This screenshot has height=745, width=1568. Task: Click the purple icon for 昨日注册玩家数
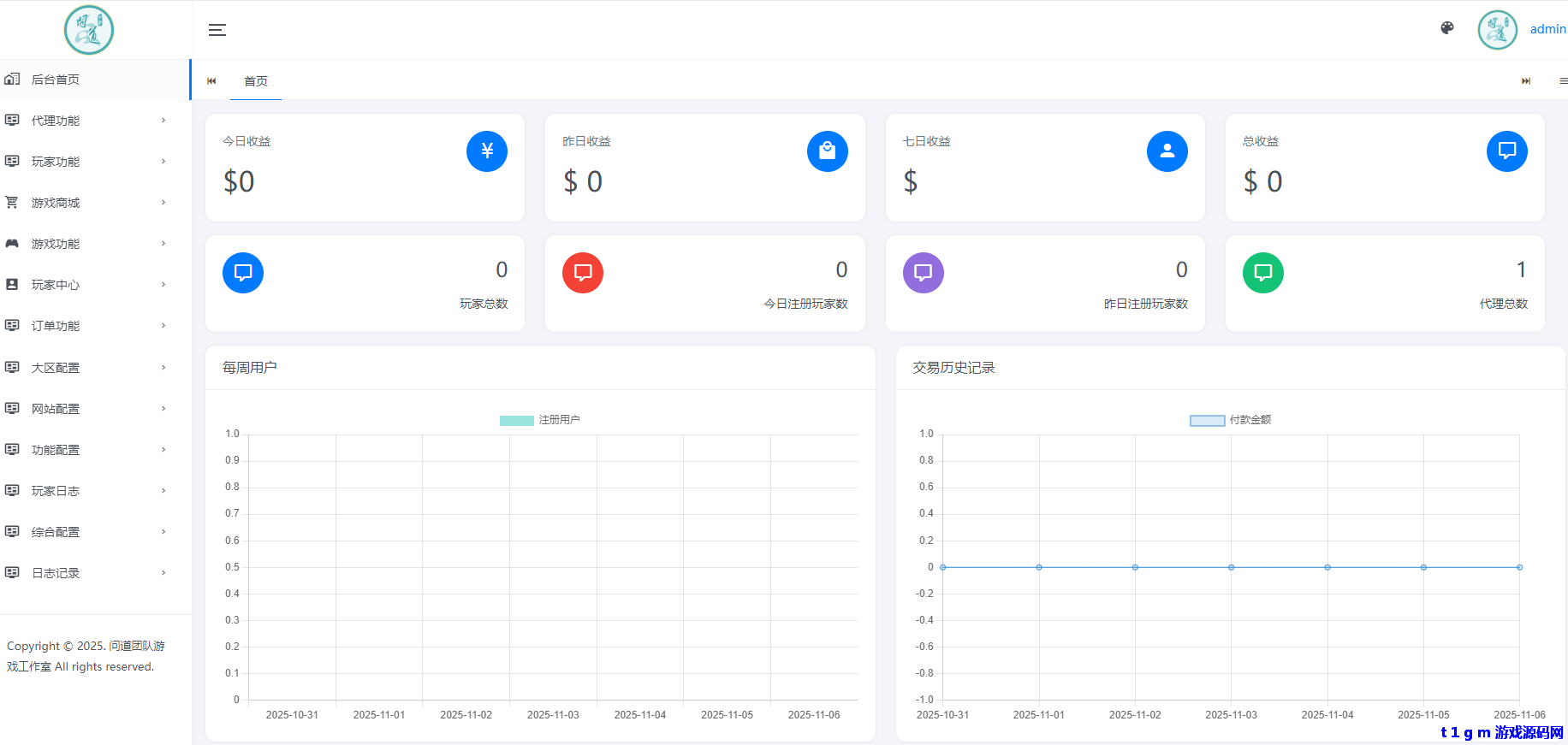(923, 273)
